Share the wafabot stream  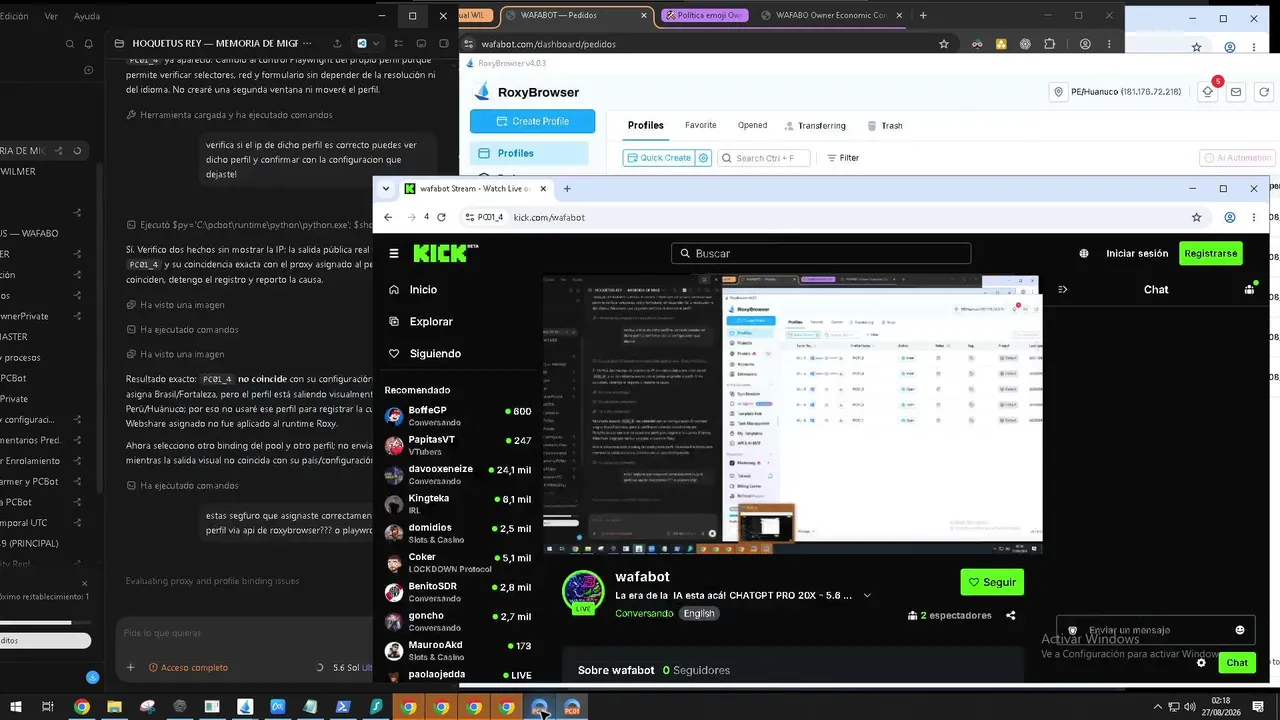click(x=1011, y=615)
